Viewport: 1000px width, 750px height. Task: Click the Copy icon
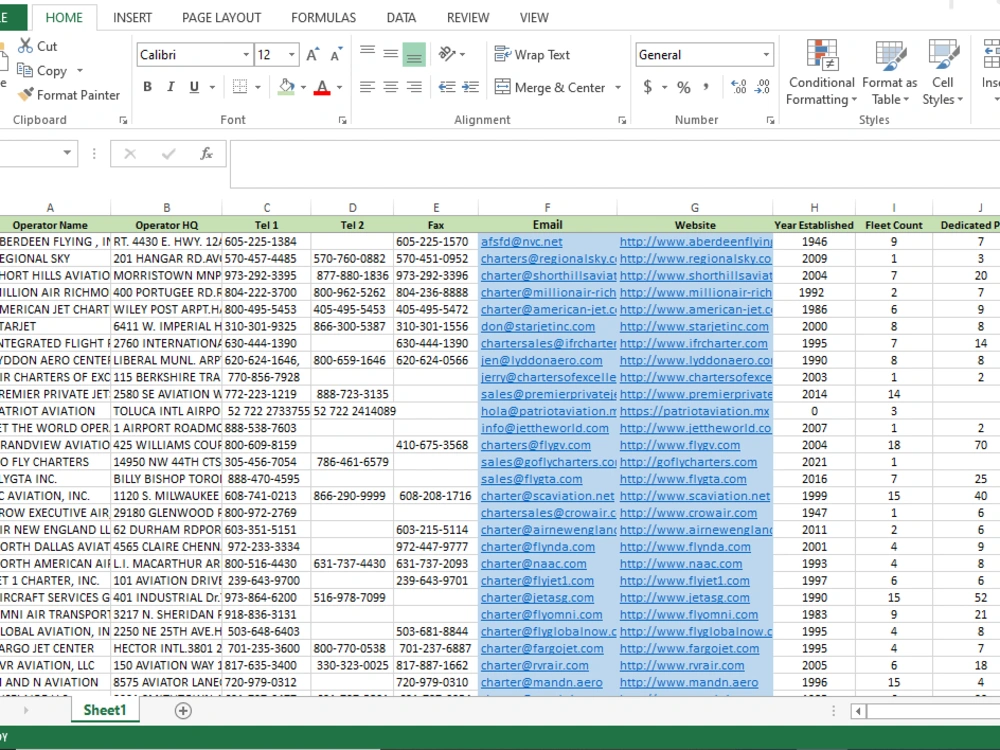(25, 70)
